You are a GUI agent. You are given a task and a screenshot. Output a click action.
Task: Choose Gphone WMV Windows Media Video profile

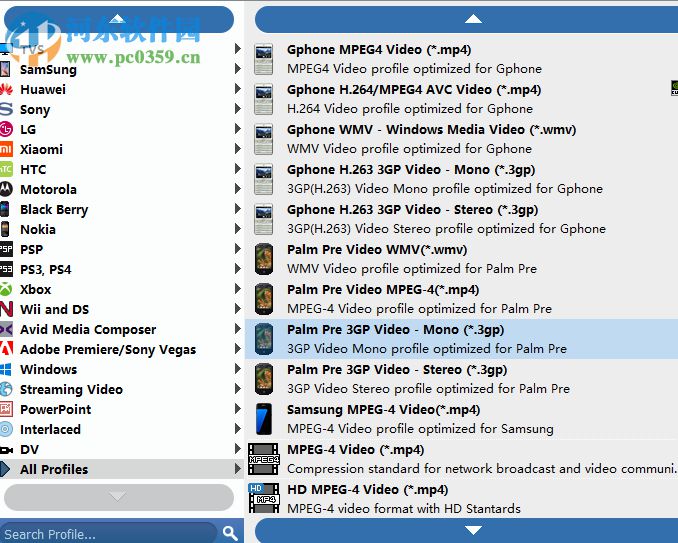[461, 139]
